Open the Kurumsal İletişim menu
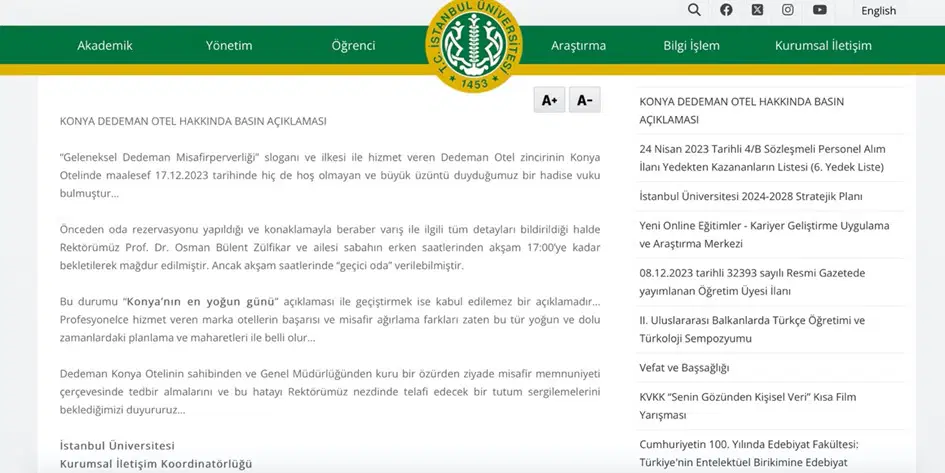 tap(823, 45)
